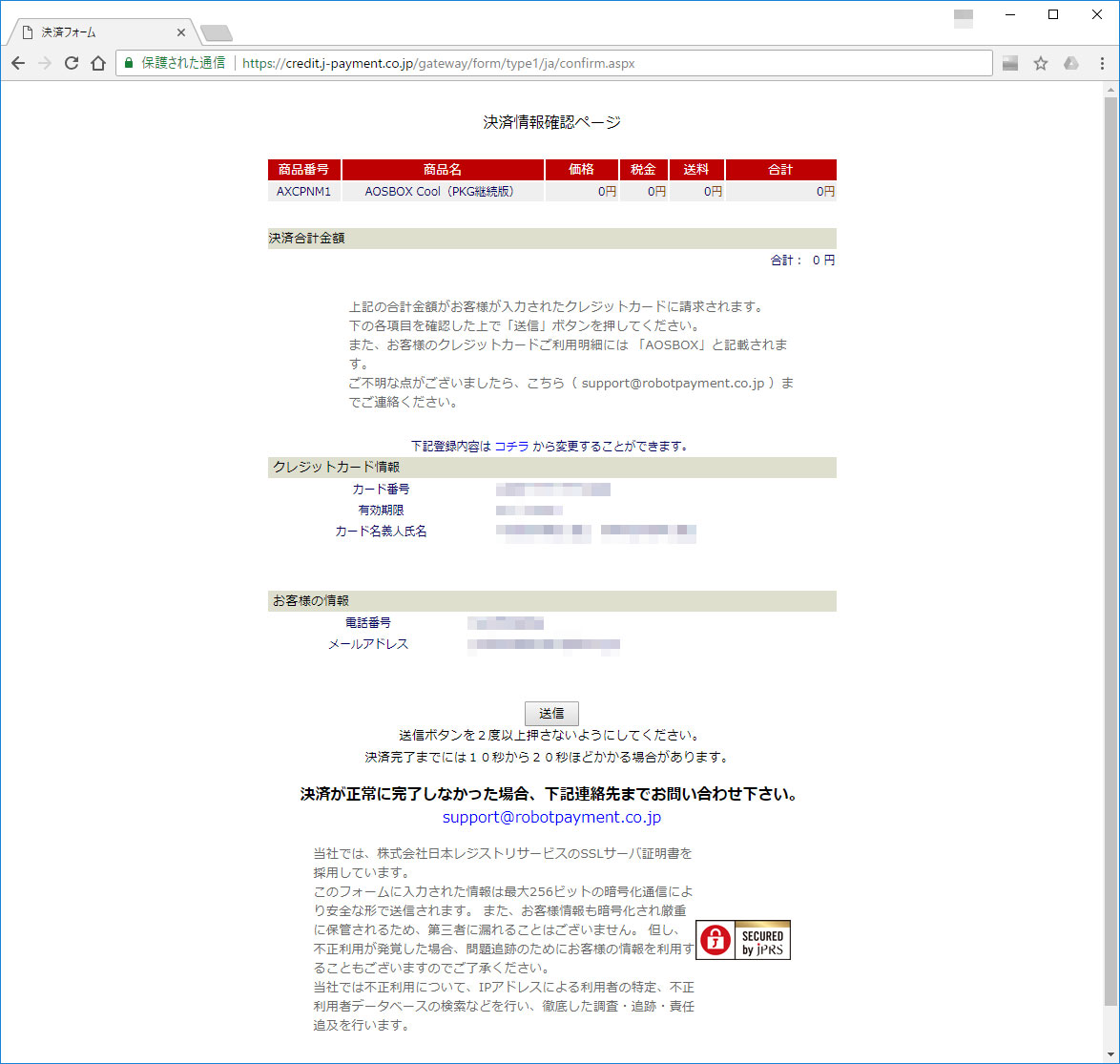The height and width of the screenshot is (1064, 1120).
Task: Click the SECURED by JPRS seal
Action: 743,940
